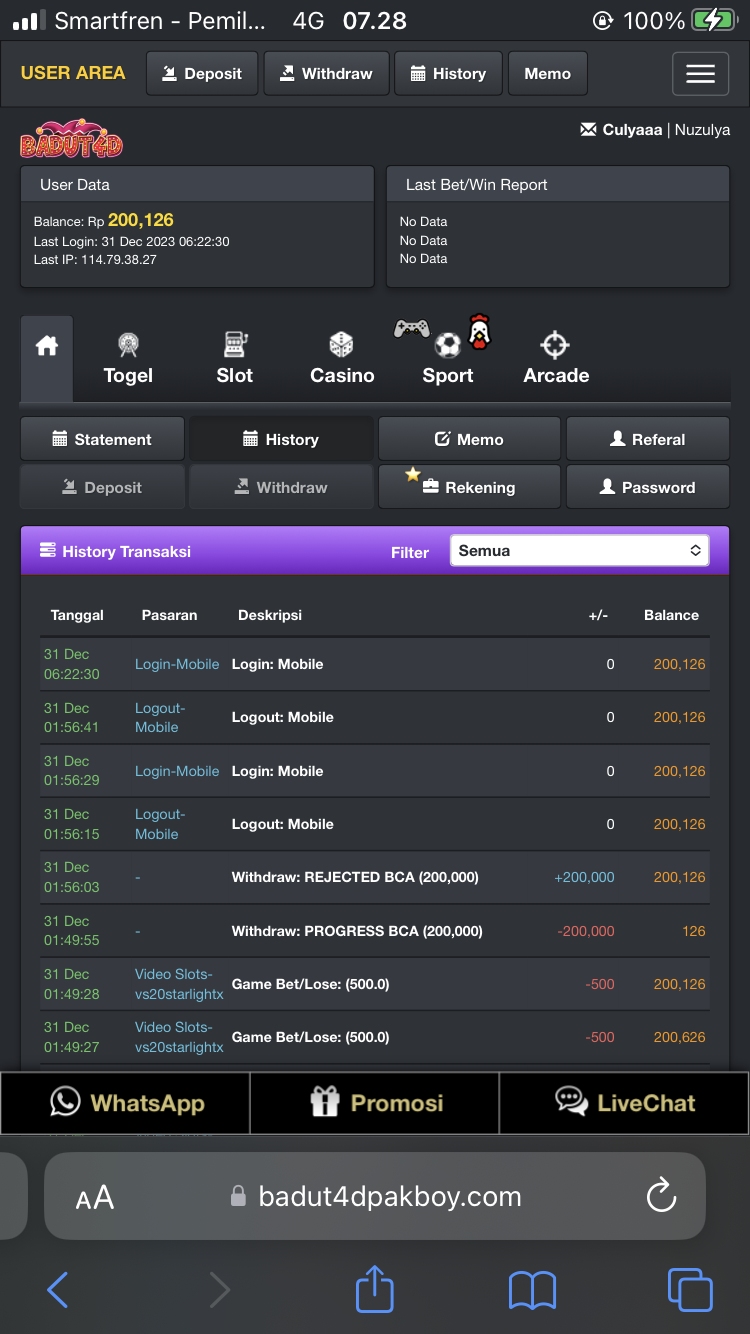Show Safari open tabs
Viewport: 750px width, 1334px height.
(690, 1290)
